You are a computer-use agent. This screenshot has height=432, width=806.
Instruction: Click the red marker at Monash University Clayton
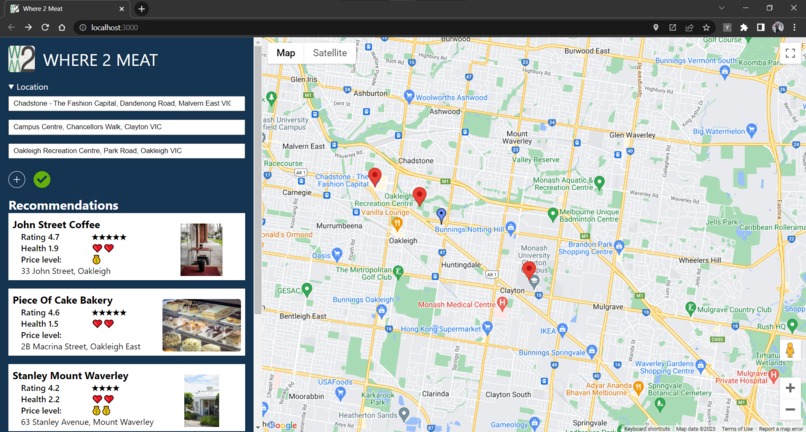pos(528,271)
